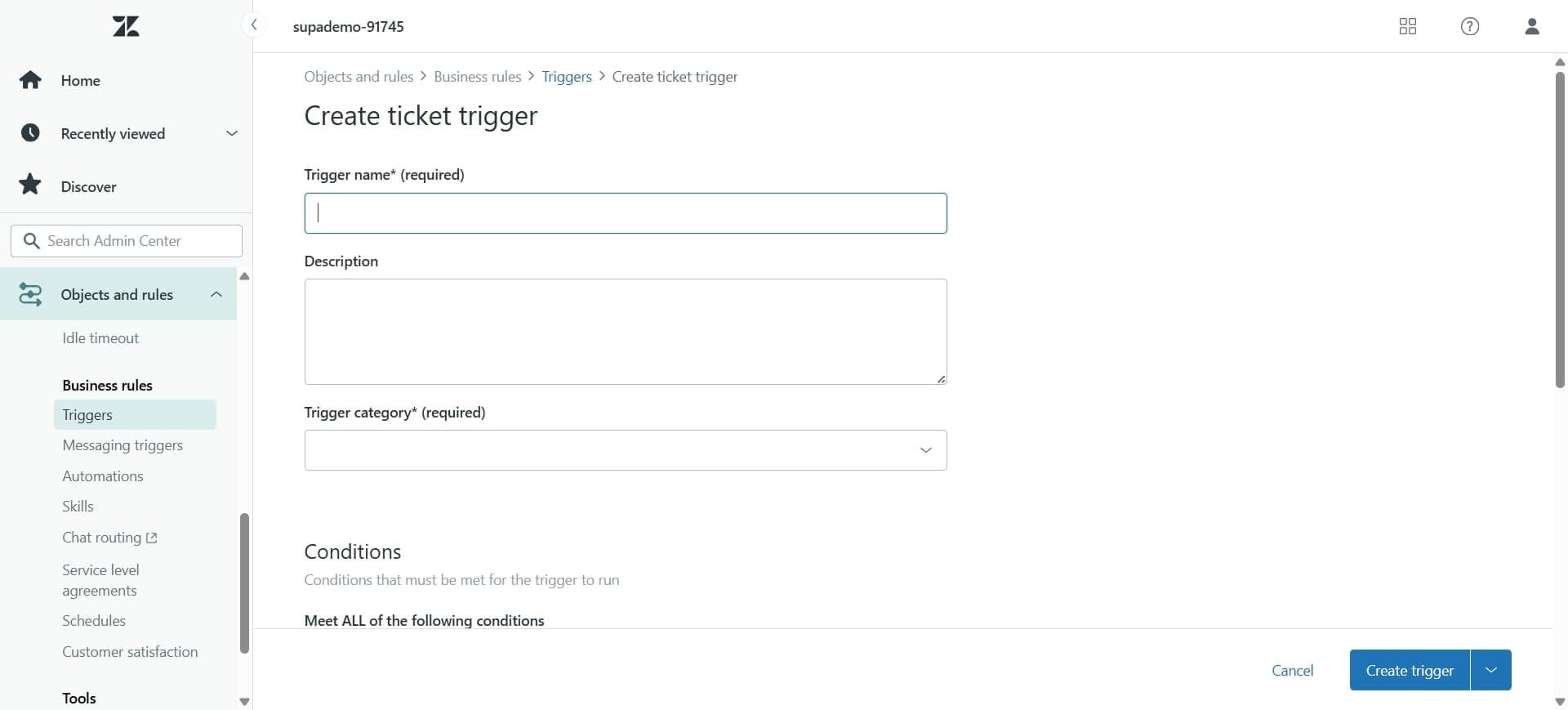1568x710 pixels.
Task: Open the user profile avatar menu
Action: click(1532, 26)
